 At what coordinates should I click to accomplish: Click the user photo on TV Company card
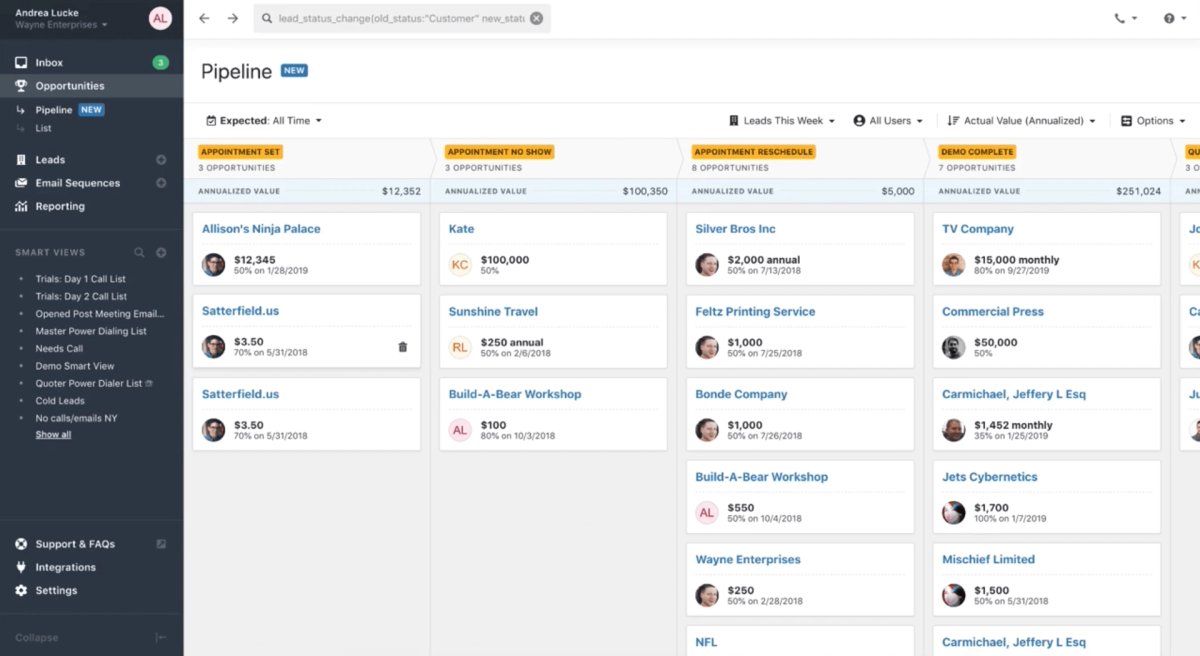pos(954,265)
